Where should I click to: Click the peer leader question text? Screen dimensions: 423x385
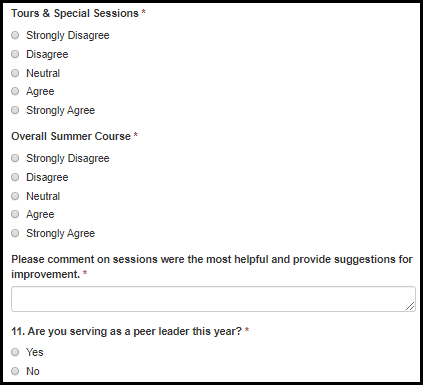(126, 331)
